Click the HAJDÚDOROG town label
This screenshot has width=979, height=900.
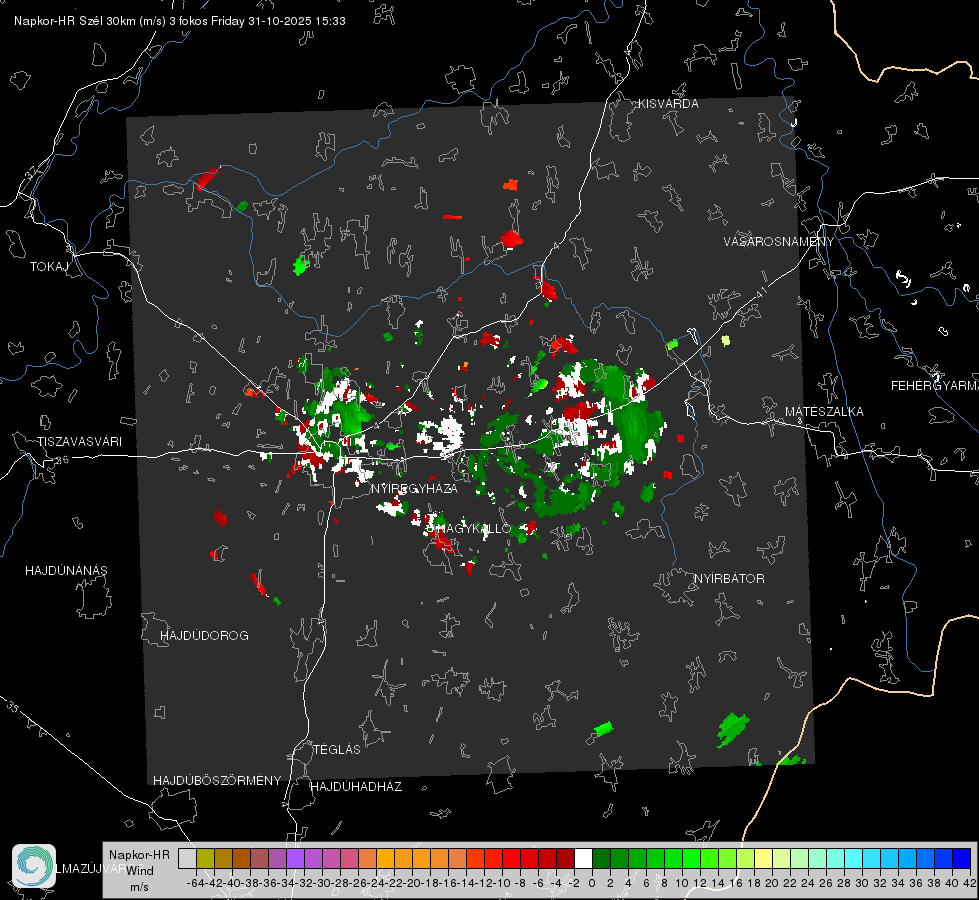click(204, 636)
